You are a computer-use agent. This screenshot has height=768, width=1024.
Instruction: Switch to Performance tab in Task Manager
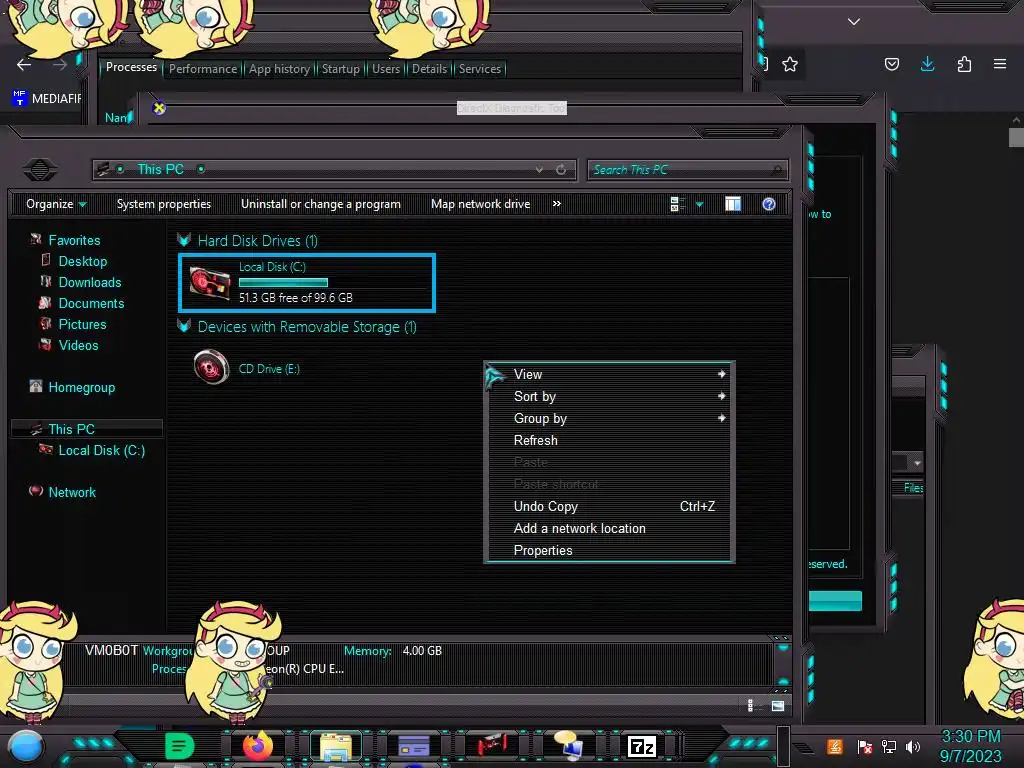203,69
